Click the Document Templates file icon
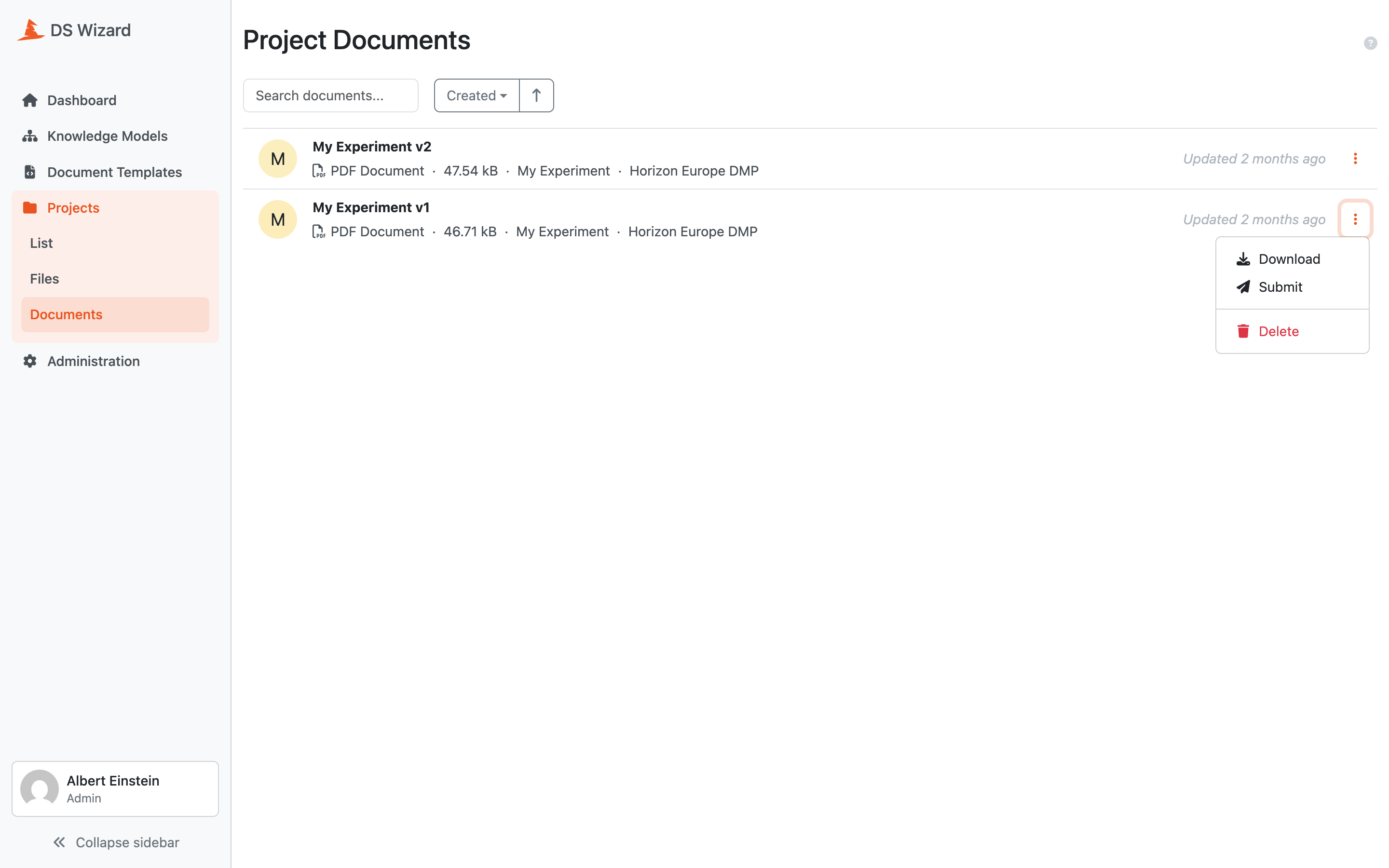Viewport: 1389px width, 868px height. pyautogui.click(x=30, y=172)
